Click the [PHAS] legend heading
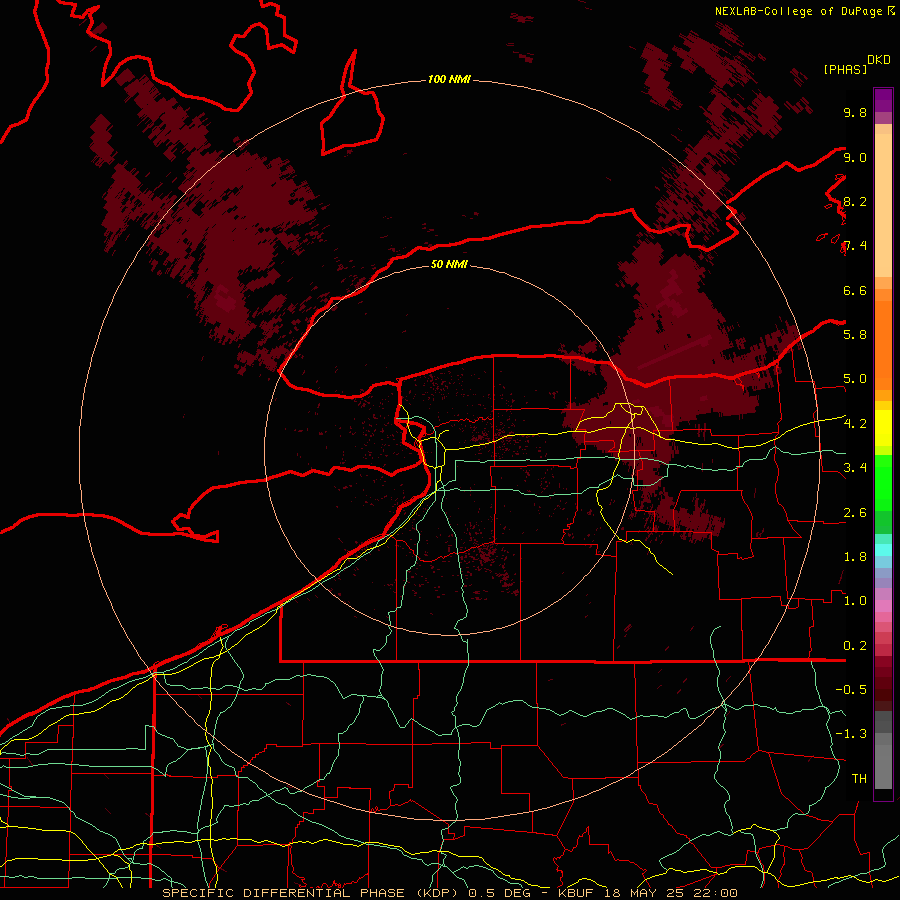Screen dimensions: 900x900 845,70
